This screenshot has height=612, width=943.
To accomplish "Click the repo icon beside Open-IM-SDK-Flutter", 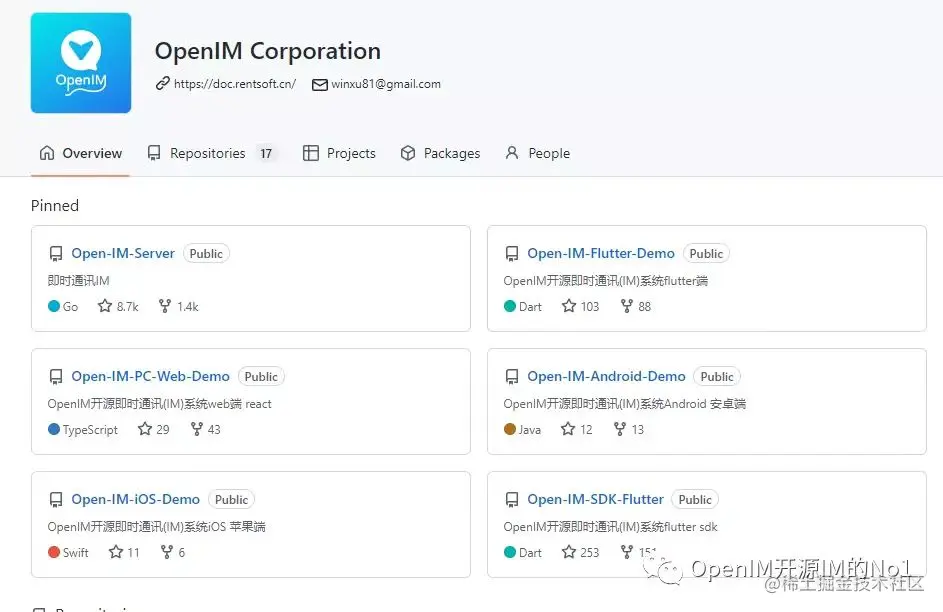I will pyautogui.click(x=512, y=500).
